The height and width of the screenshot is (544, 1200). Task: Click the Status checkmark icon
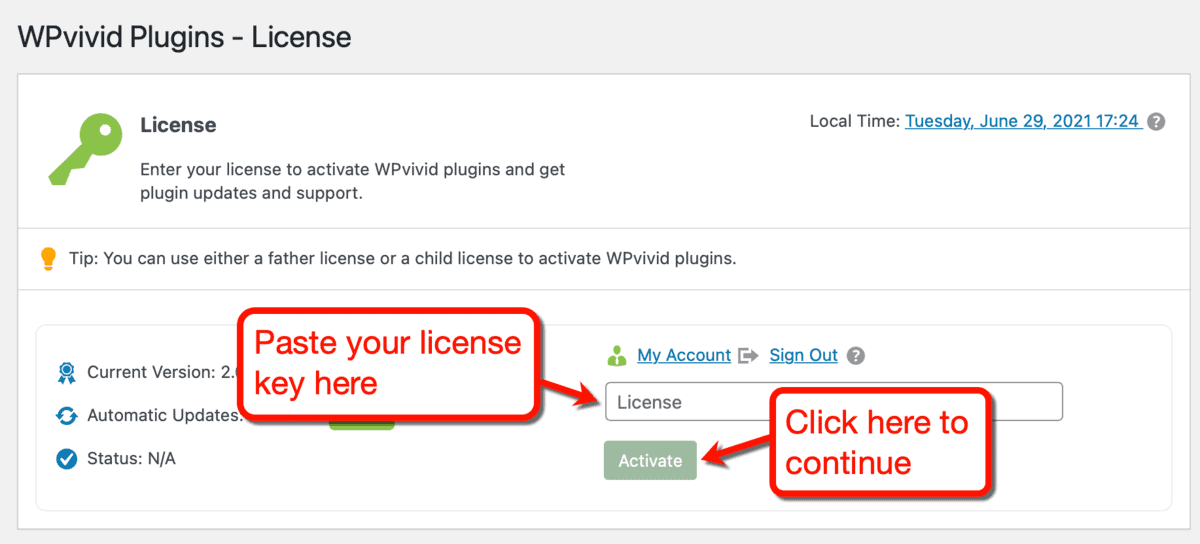click(67, 458)
